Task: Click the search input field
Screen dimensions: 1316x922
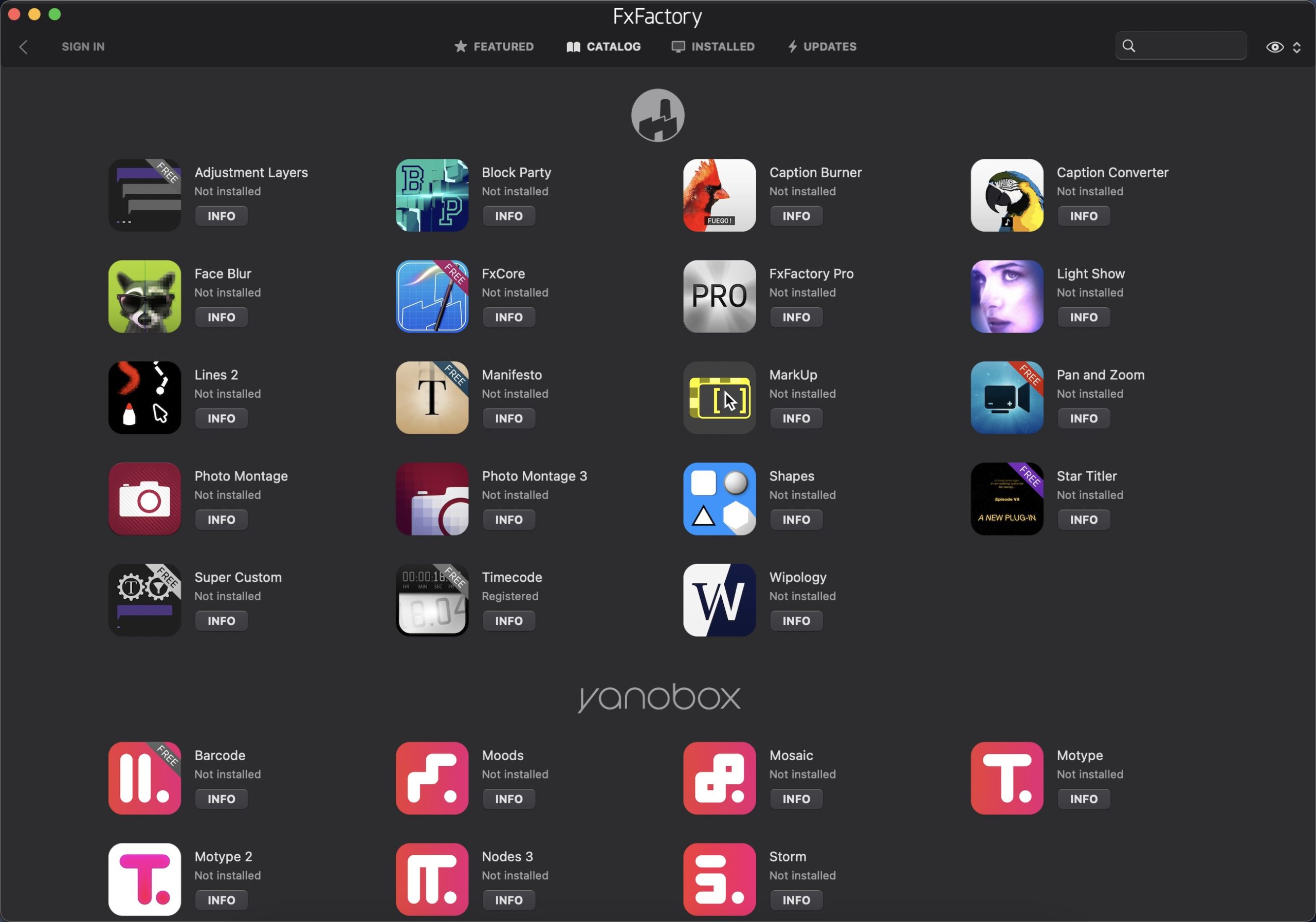Action: (x=1190, y=46)
